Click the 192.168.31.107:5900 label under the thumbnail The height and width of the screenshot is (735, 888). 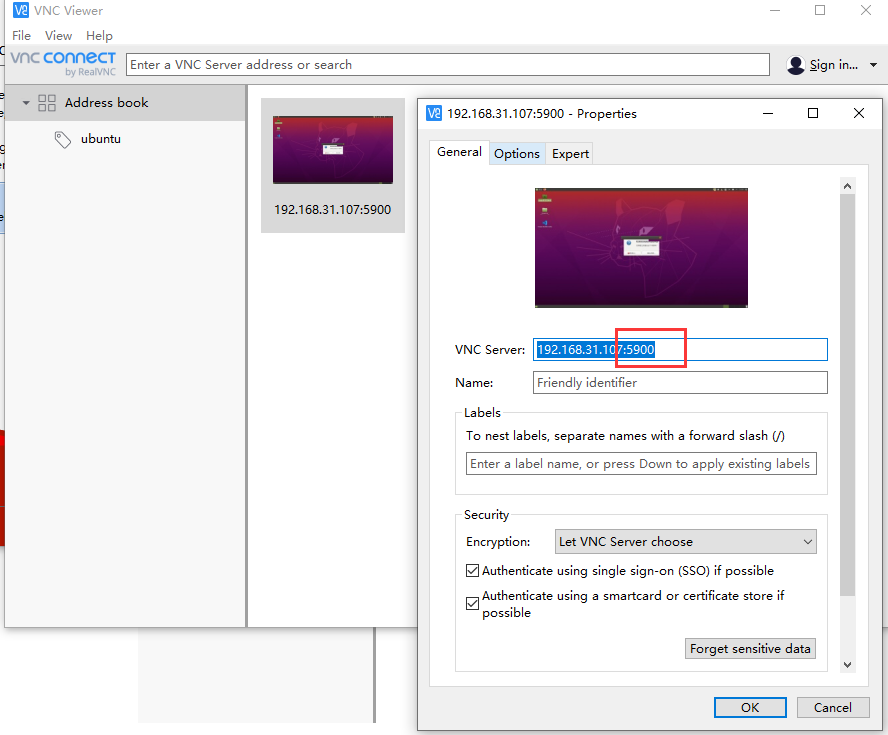click(x=332, y=210)
